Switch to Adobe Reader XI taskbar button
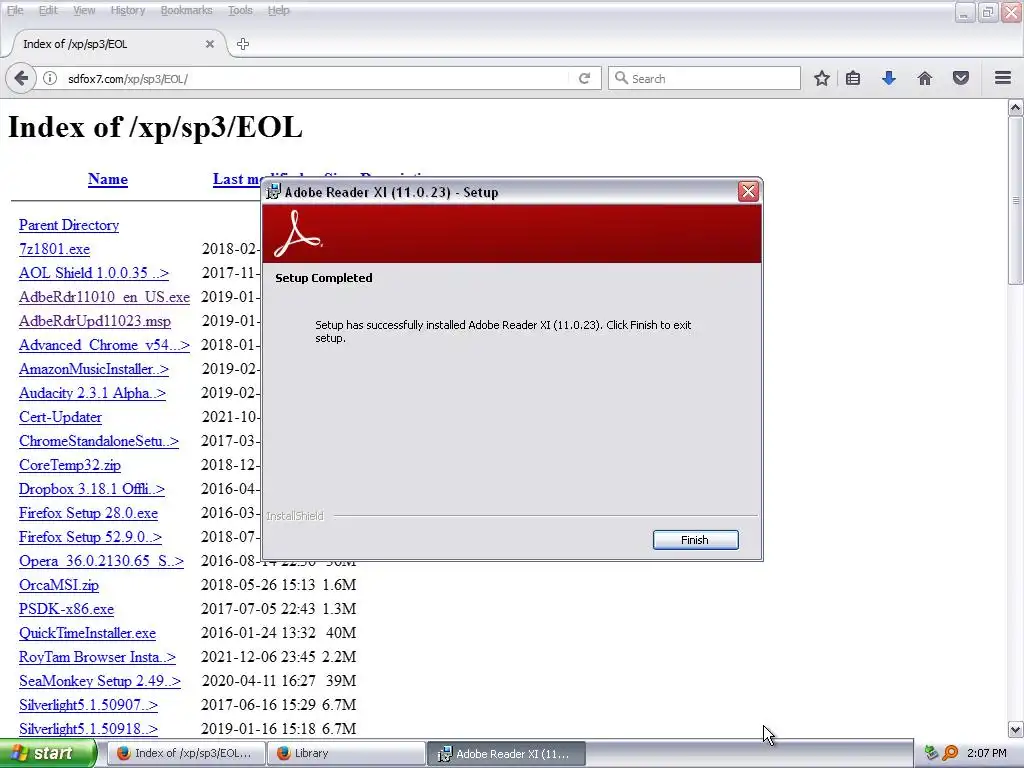1024x768 pixels. tap(507, 754)
